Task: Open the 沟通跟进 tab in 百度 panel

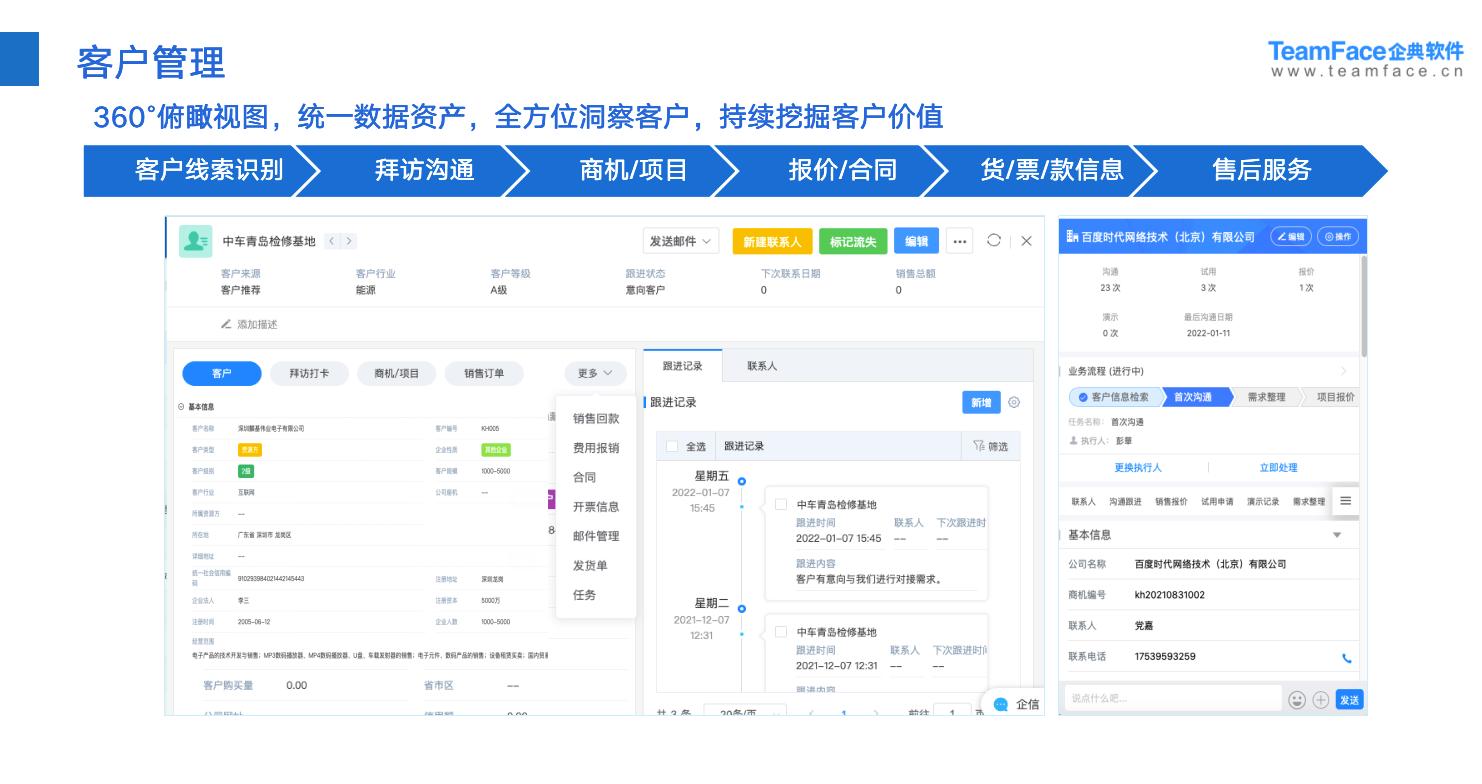Action: click(1125, 501)
